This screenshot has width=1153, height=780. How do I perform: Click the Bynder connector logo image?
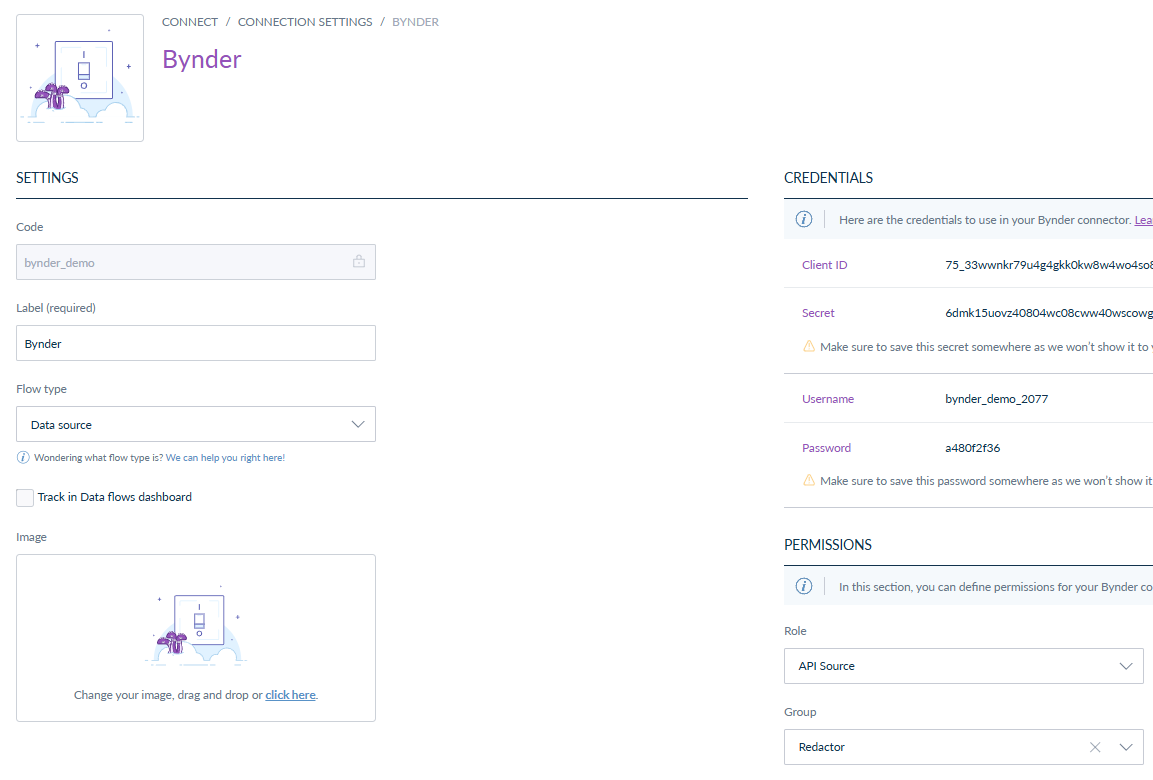point(79,77)
